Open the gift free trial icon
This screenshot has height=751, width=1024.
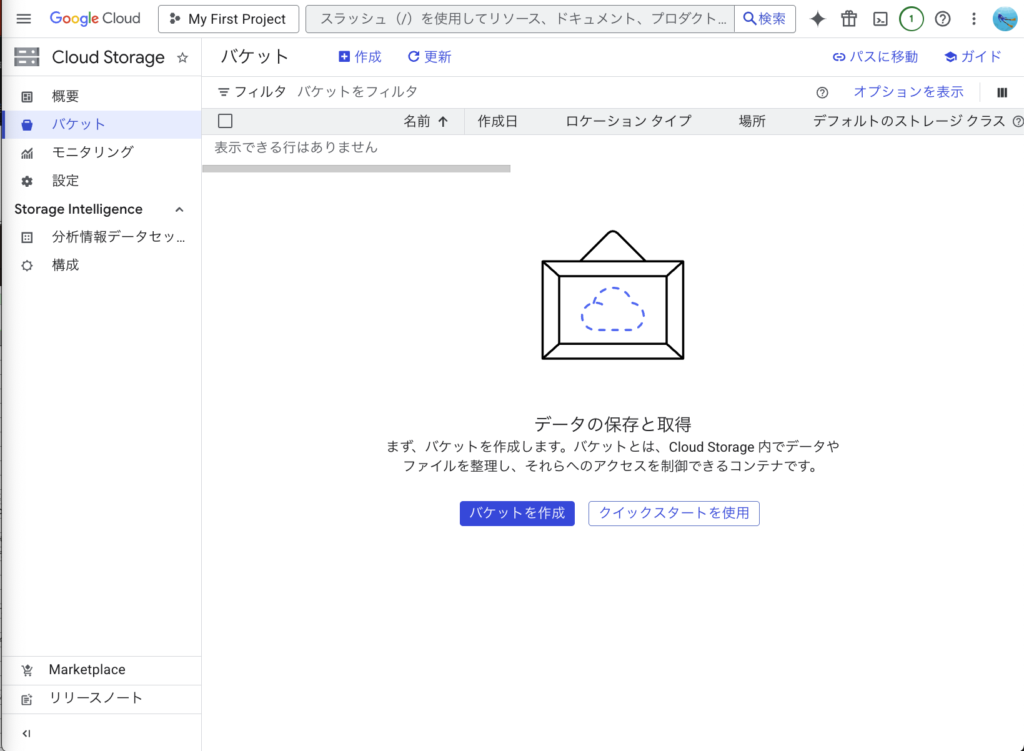point(849,19)
